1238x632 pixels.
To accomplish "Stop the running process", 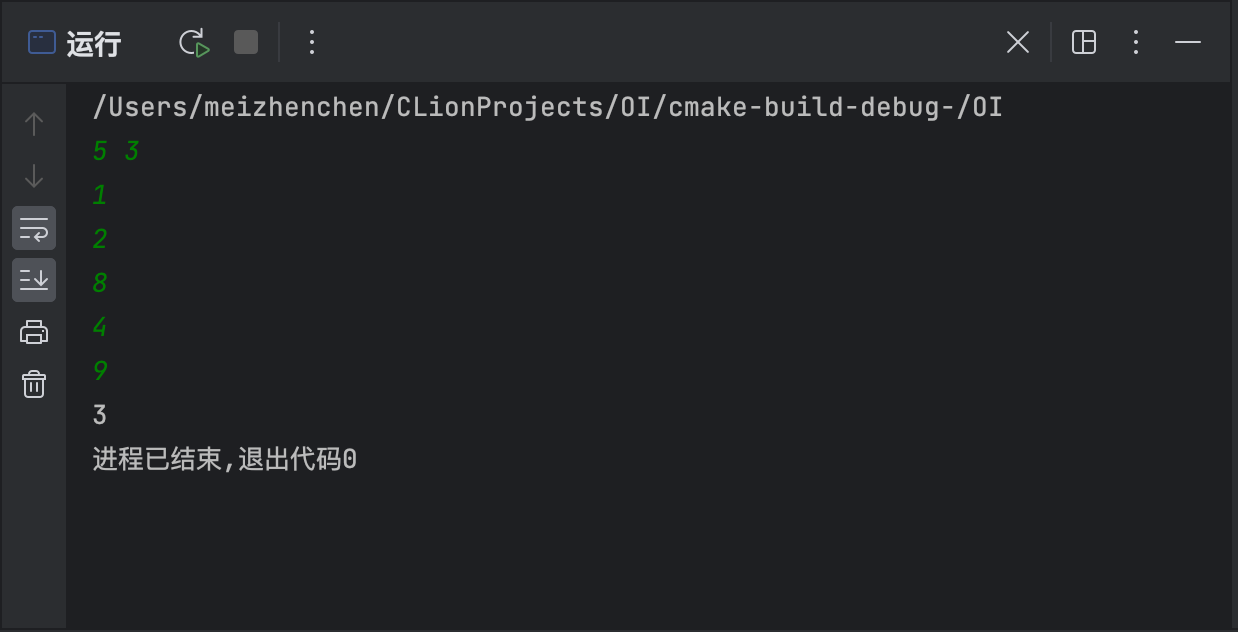I will [246, 42].
